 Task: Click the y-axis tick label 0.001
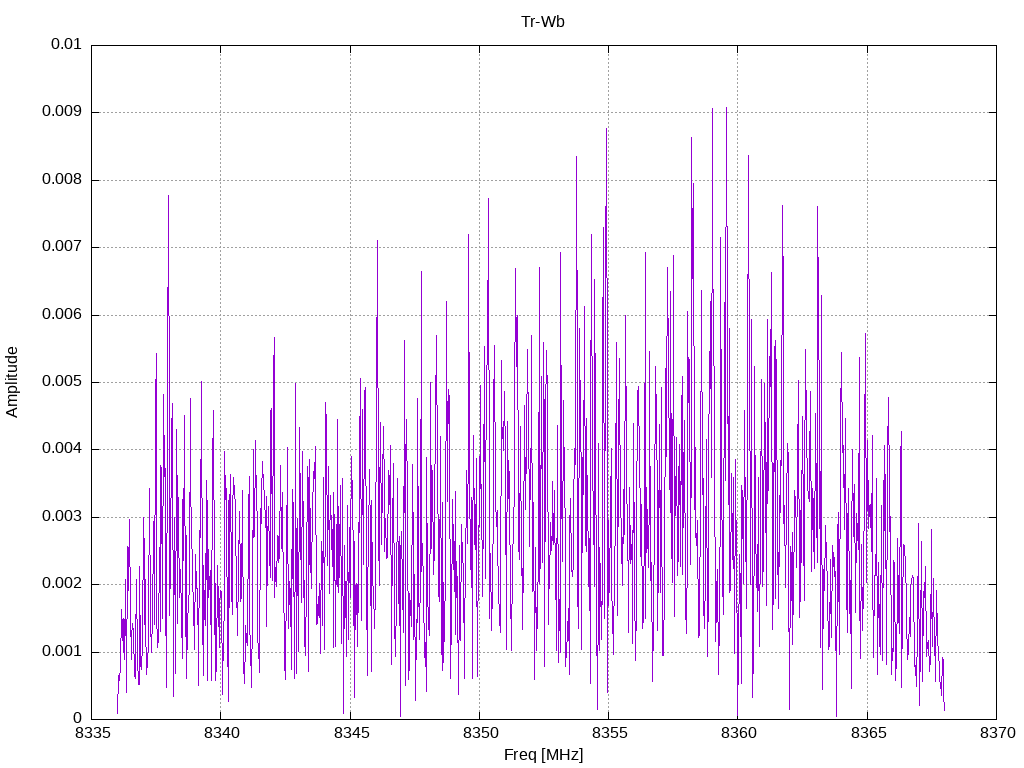62,652
